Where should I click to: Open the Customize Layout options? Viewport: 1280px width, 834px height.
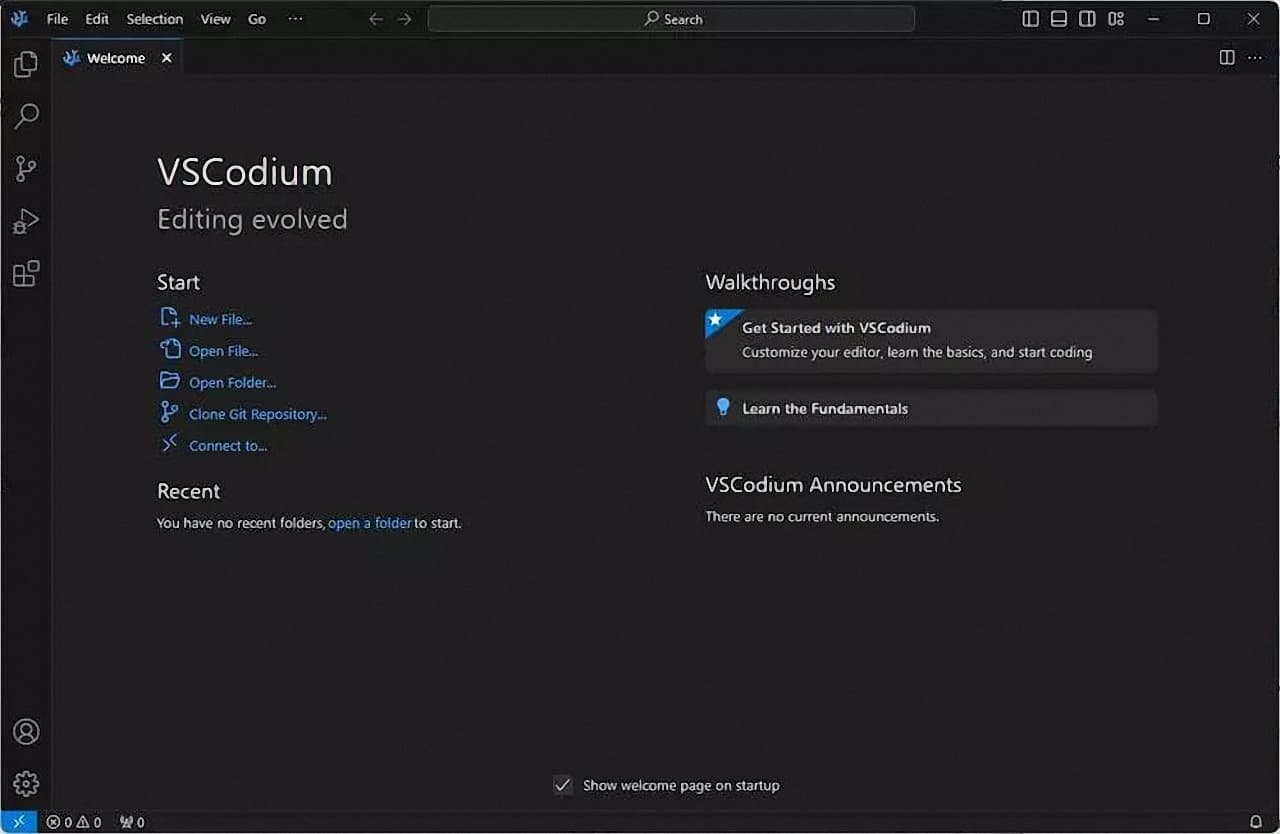[x=1116, y=19]
